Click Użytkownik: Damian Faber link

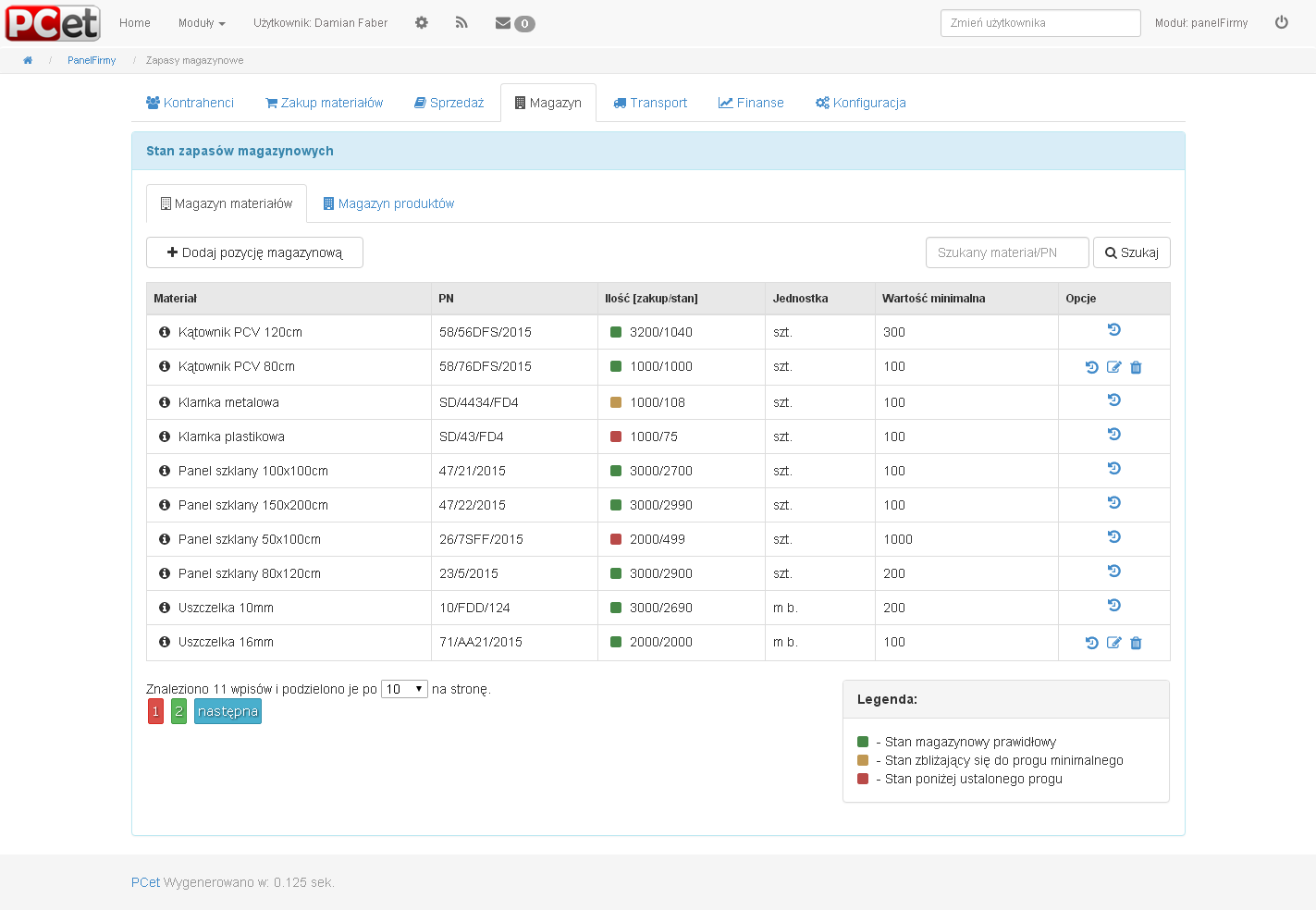click(x=321, y=23)
